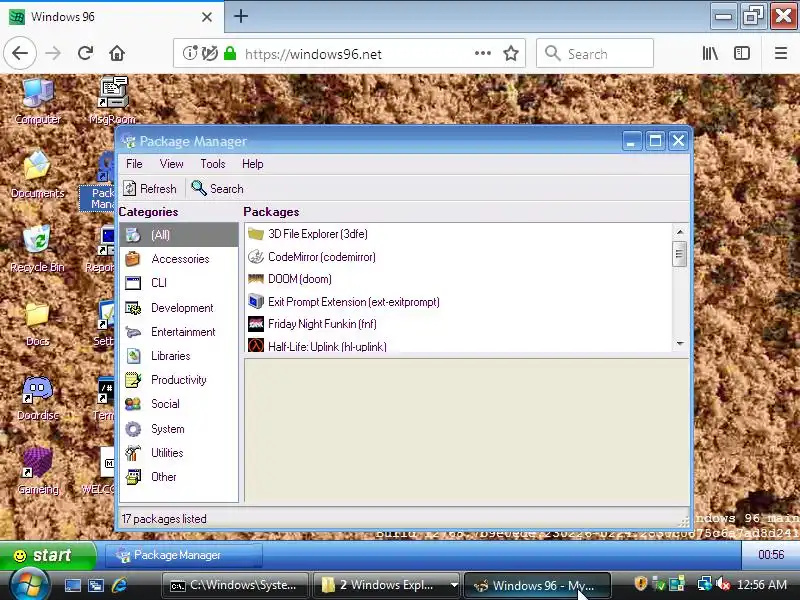Close the Windows 96 browser tab
This screenshot has height=600, width=800.
(x=207, y=17)
